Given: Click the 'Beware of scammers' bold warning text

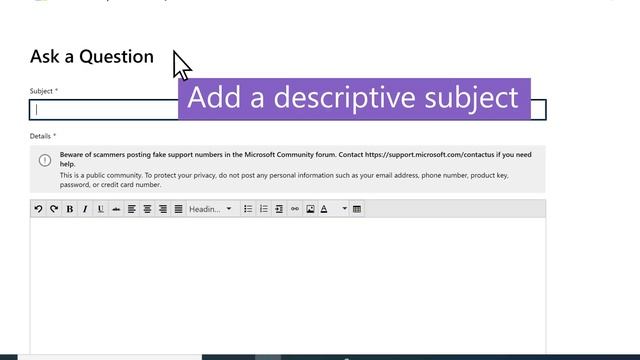Looking at the screenshot, I should [x=296, y=159].
